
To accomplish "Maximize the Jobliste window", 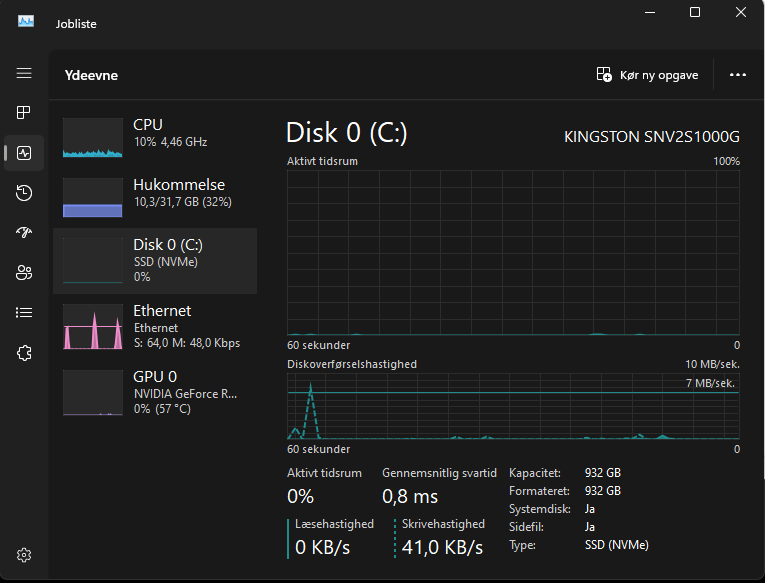I will click(695, 12).
